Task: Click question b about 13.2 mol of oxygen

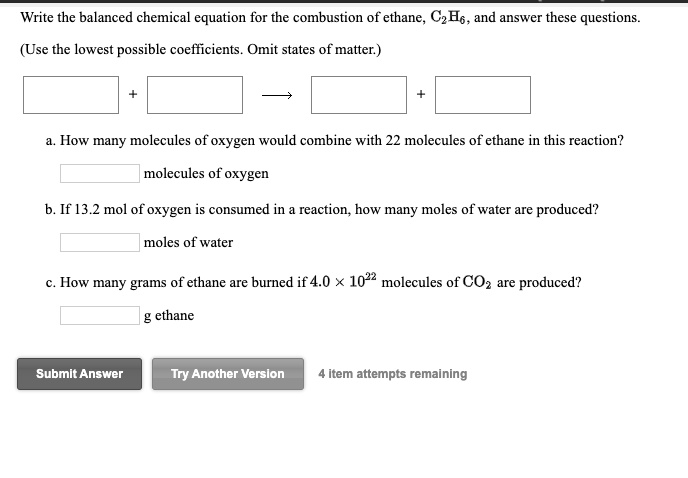Action: 321,210
